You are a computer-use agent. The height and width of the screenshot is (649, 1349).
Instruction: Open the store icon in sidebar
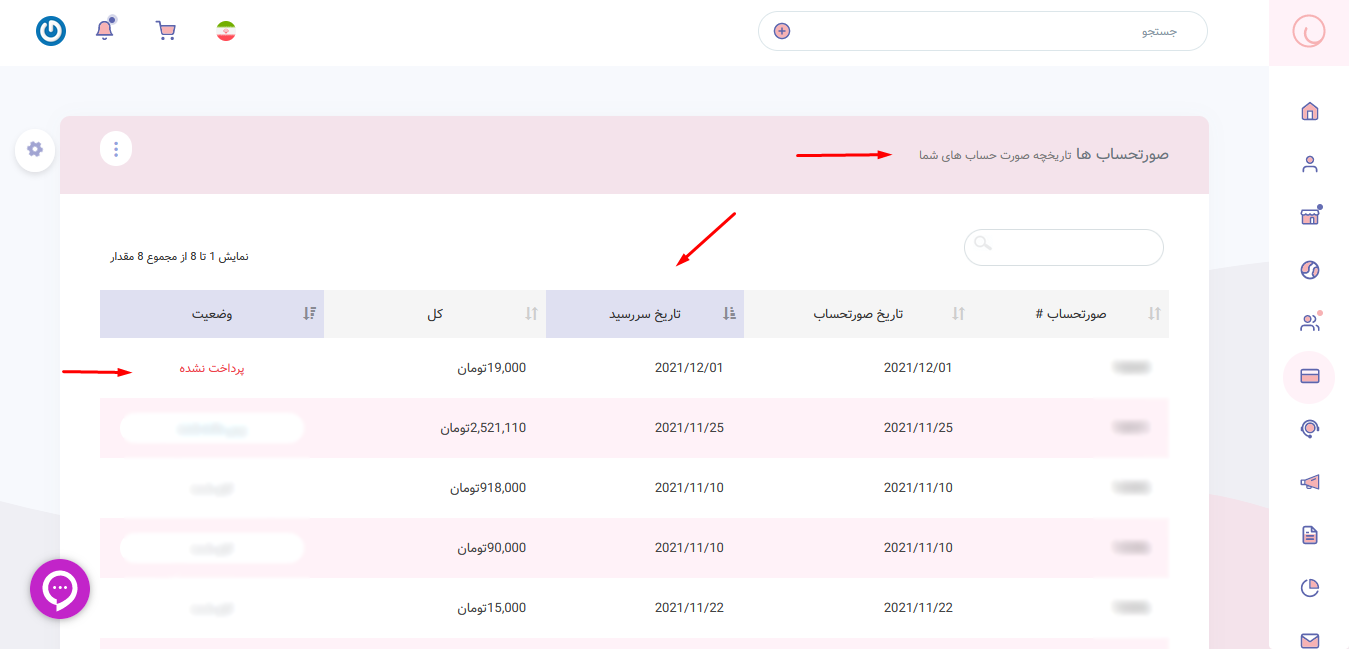click(x=1309, y=217)
